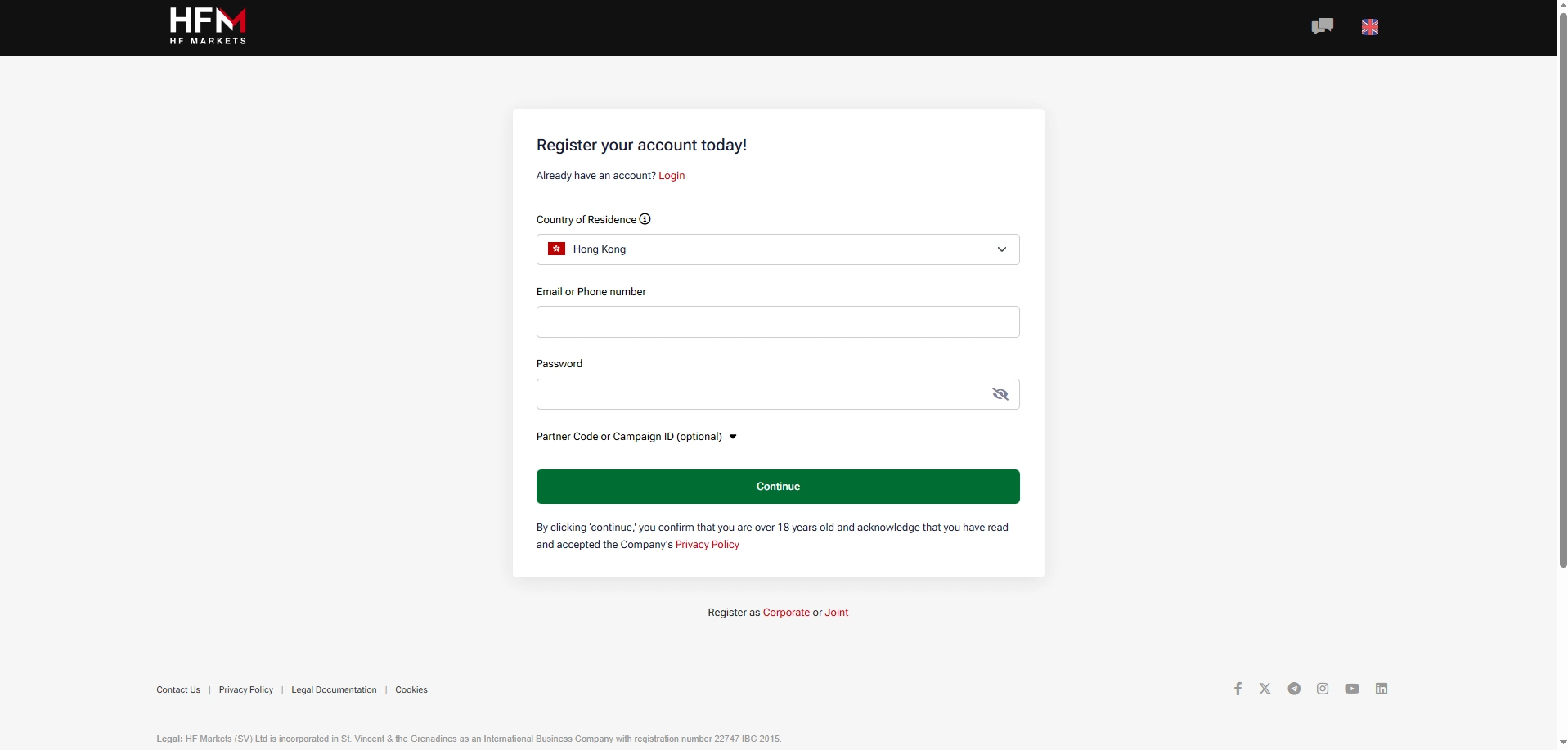This screenshot has width=1568, height=750.
Task: Toggle password visibility with the eye icon
Action: coord(1000,393)
